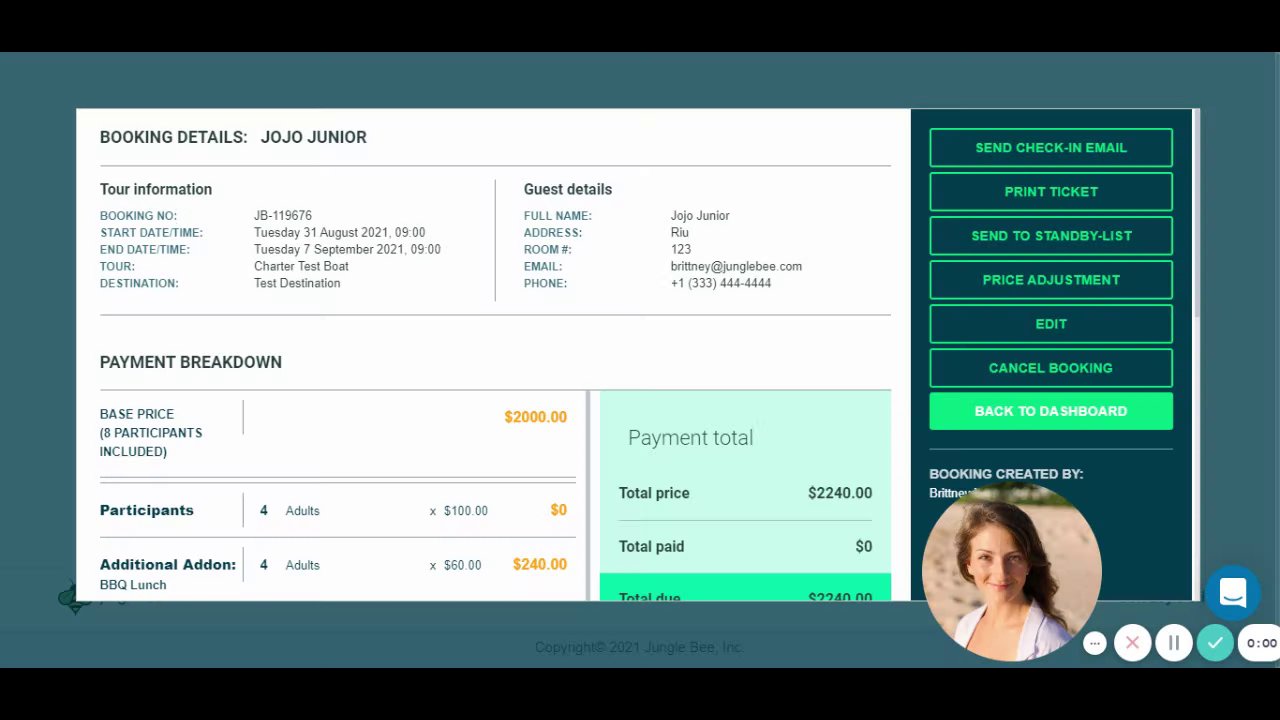This screenshot has width=1280, height=720.
Task: Click the Test Destination value
Action: pos(297,284)
